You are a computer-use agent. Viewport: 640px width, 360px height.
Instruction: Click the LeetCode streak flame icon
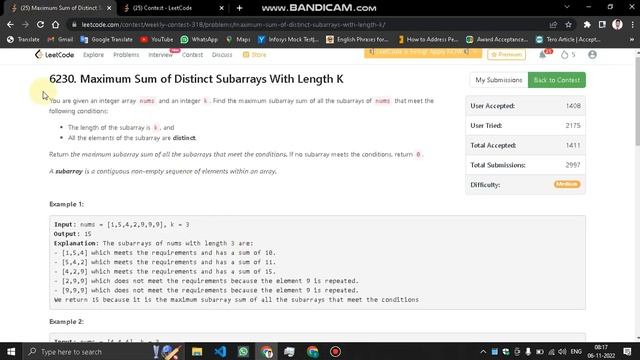(x=564, y=55)
